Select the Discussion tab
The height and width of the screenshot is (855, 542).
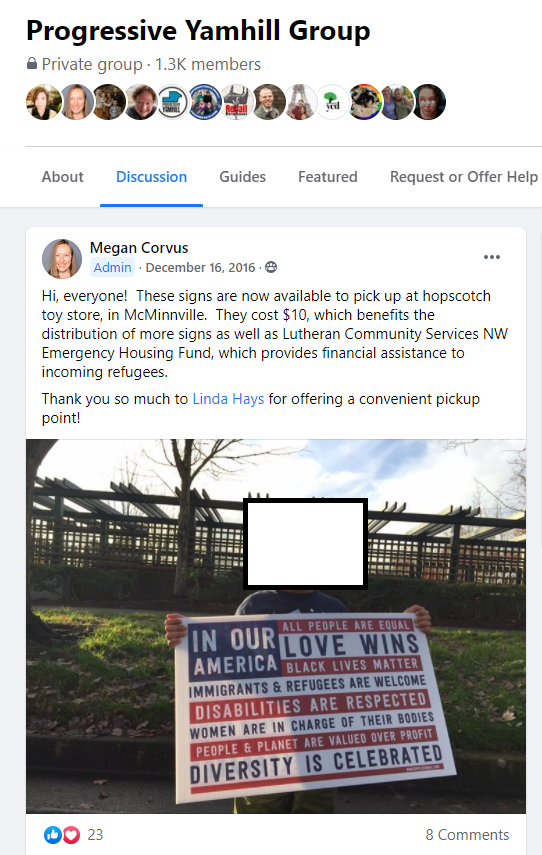[x=152, y=177]
